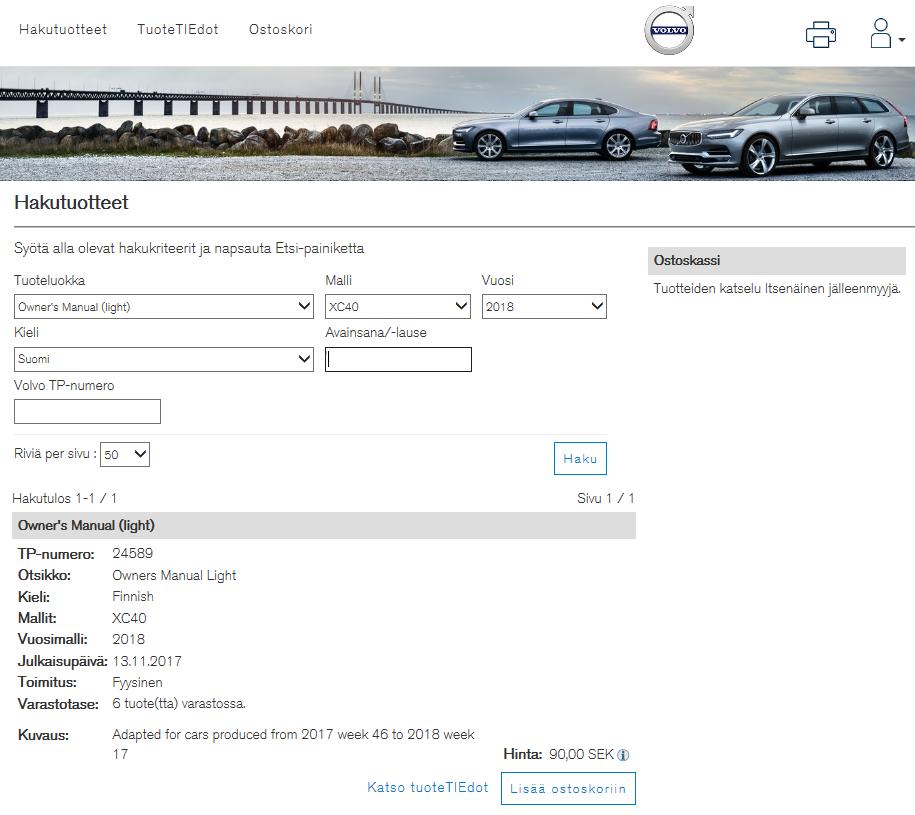This screenshot has width=915, height=815.
Task: Click Kieli value Finnish in result
Action: 133,596
